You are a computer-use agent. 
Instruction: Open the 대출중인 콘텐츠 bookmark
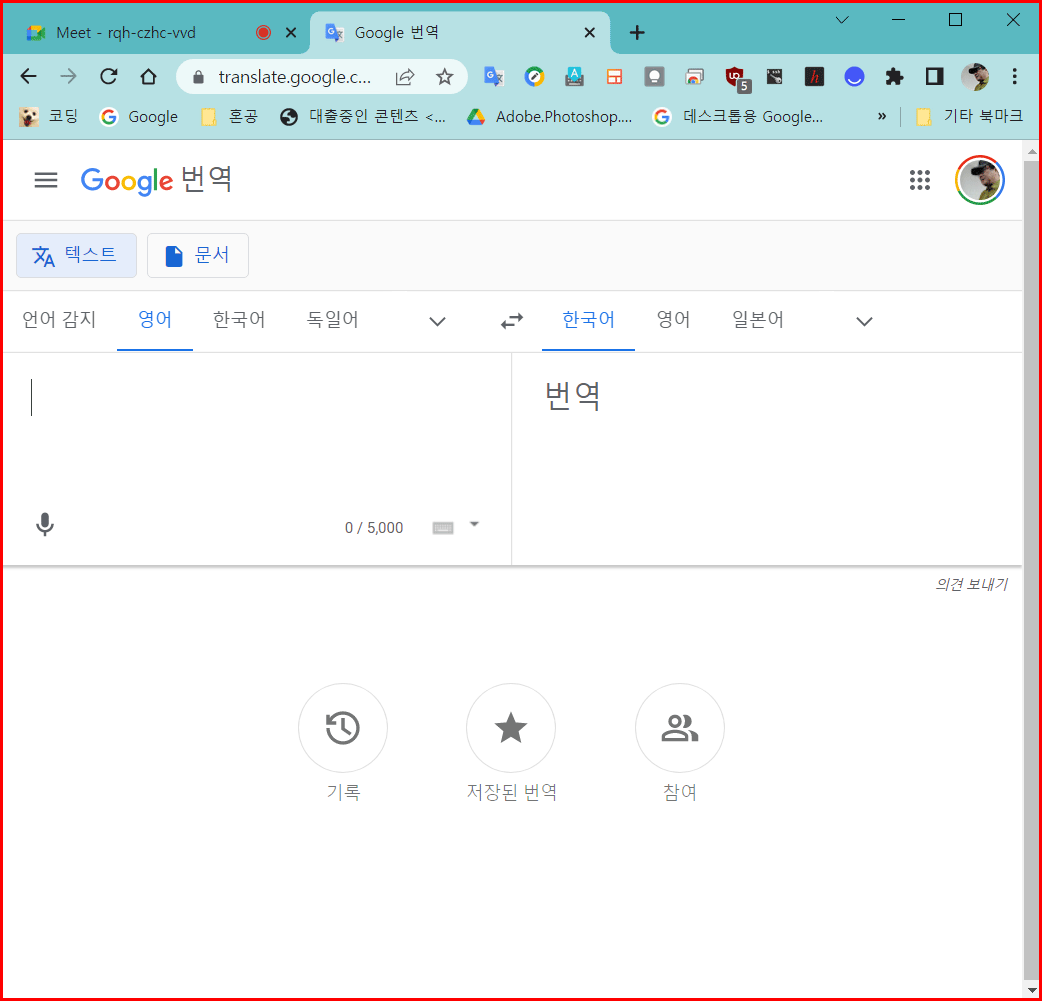coord(364,116)
